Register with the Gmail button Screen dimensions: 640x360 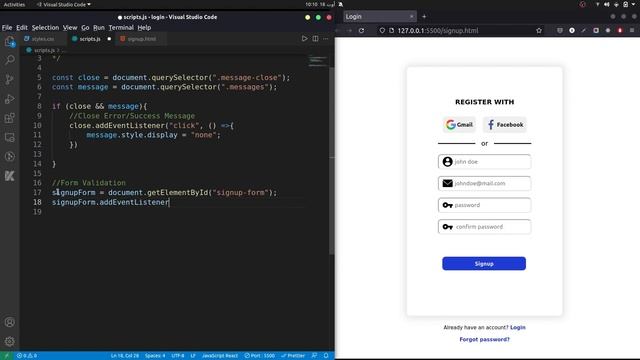460,124
